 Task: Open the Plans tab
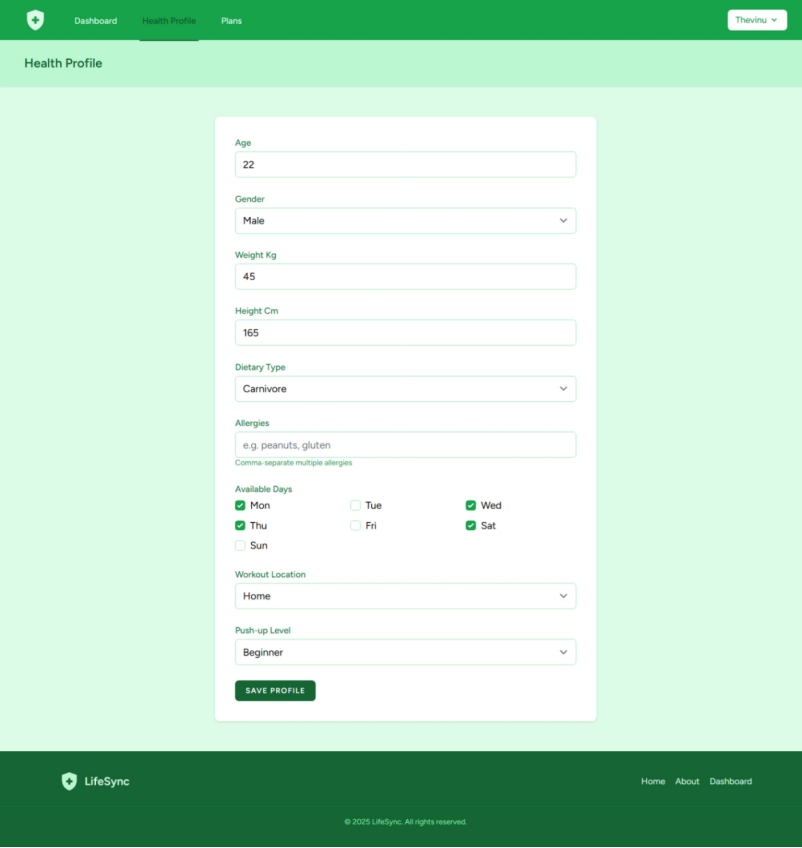(x=231, y=20)
